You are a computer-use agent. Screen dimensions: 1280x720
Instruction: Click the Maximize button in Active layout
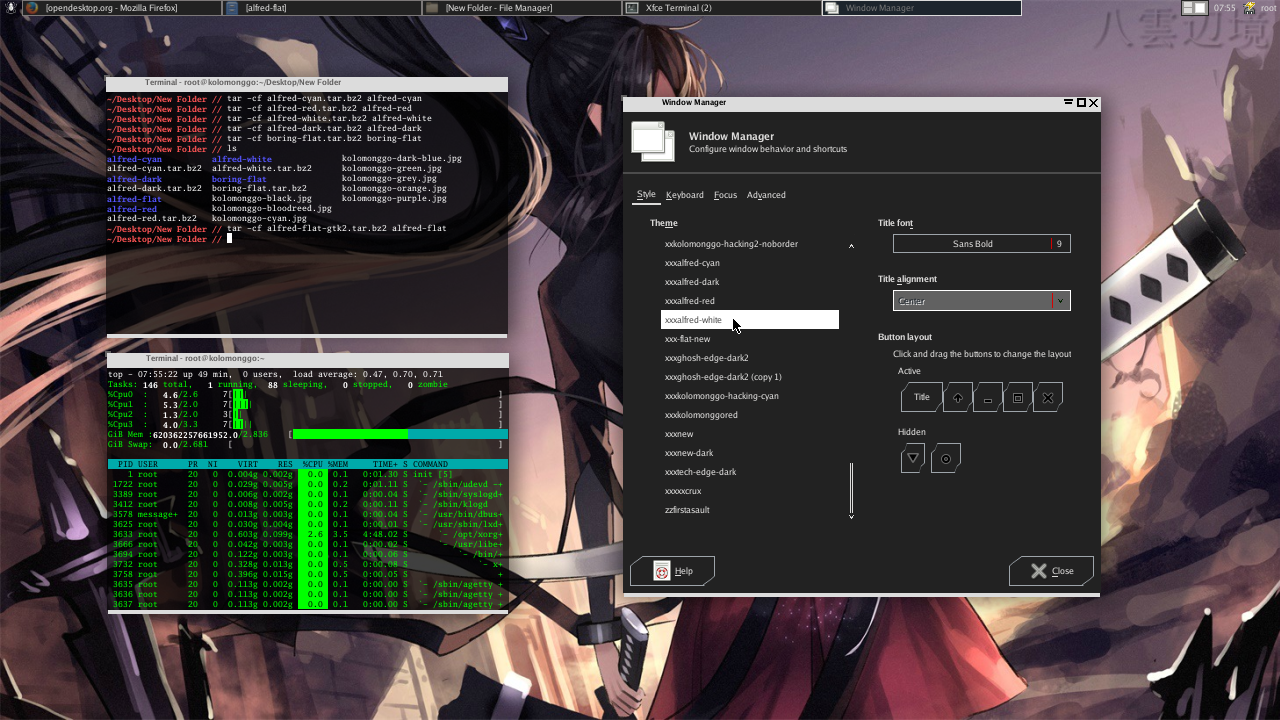click(x=1018, y=397)
